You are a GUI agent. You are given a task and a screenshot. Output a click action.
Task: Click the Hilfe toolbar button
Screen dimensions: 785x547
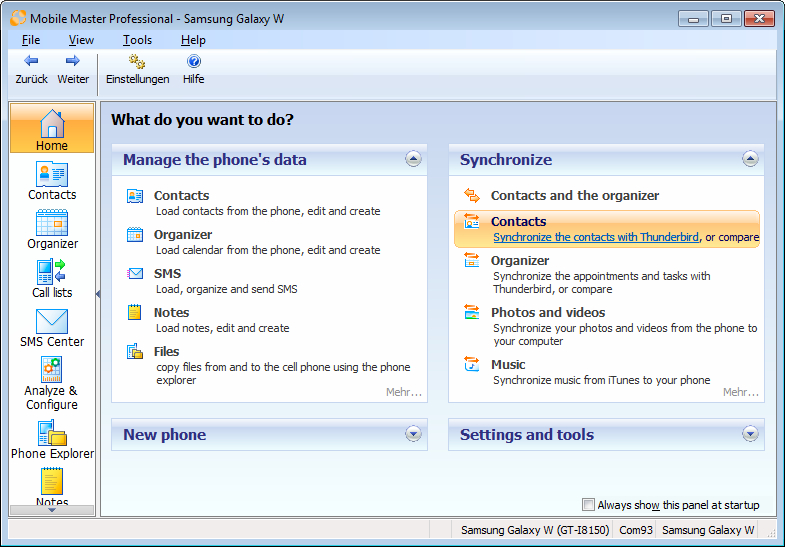[193, 69]
